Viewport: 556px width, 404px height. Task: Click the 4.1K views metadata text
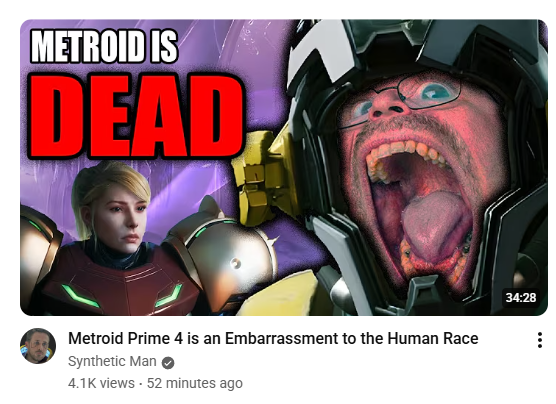click(x=101, y=383)
